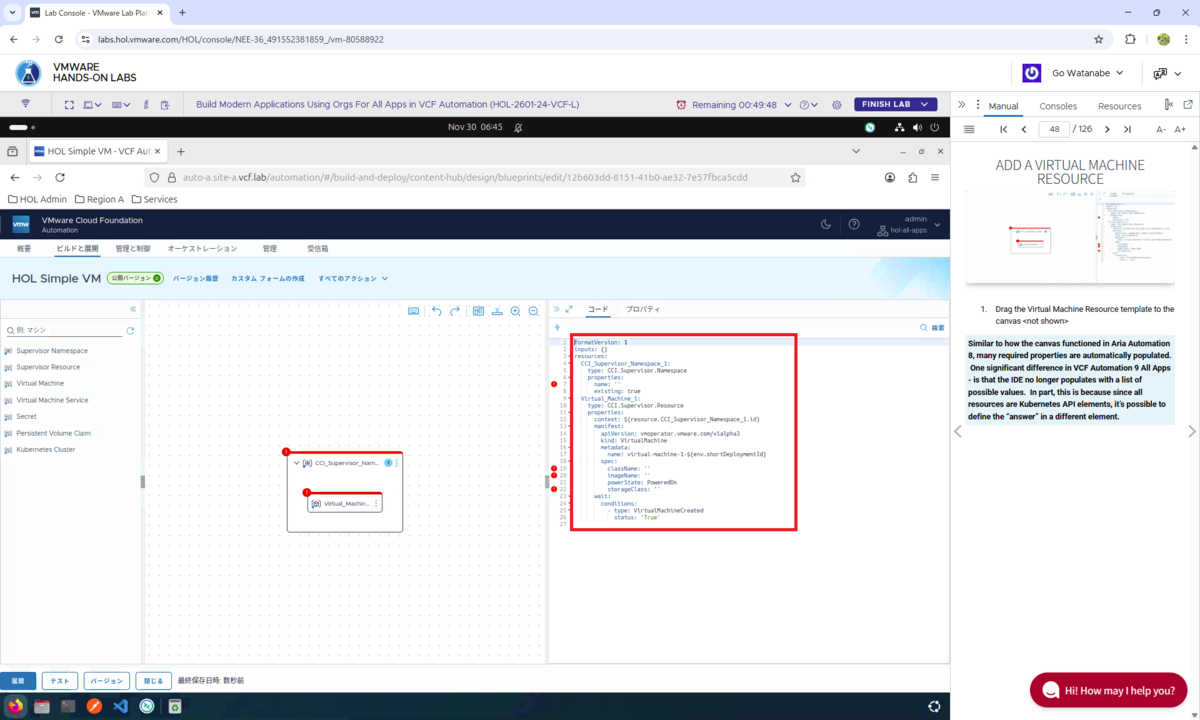This screenshot has height=720, width=1200.
Task: Open the VCF Automation help icon
Action: [854, 224]
